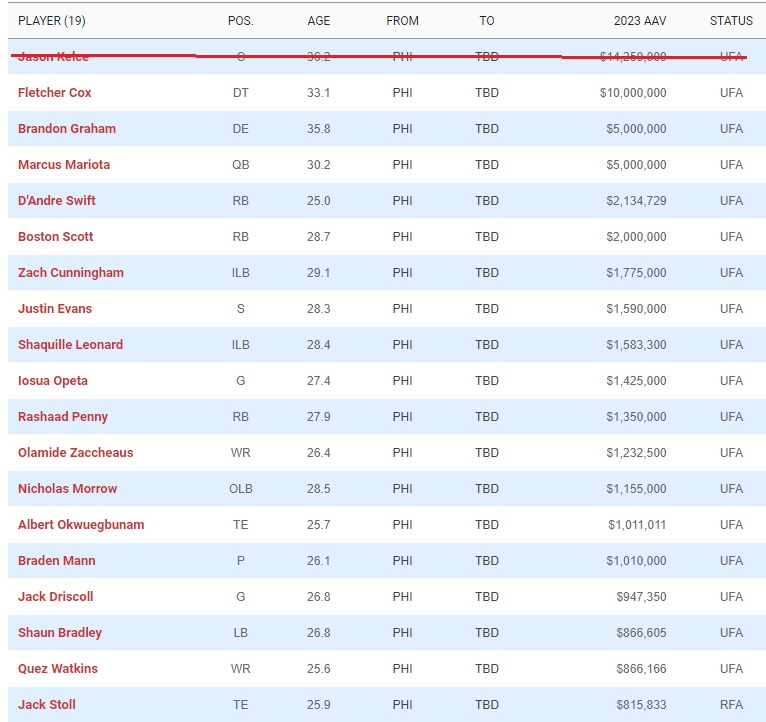Sort by the AGE column header

[319, 21]
